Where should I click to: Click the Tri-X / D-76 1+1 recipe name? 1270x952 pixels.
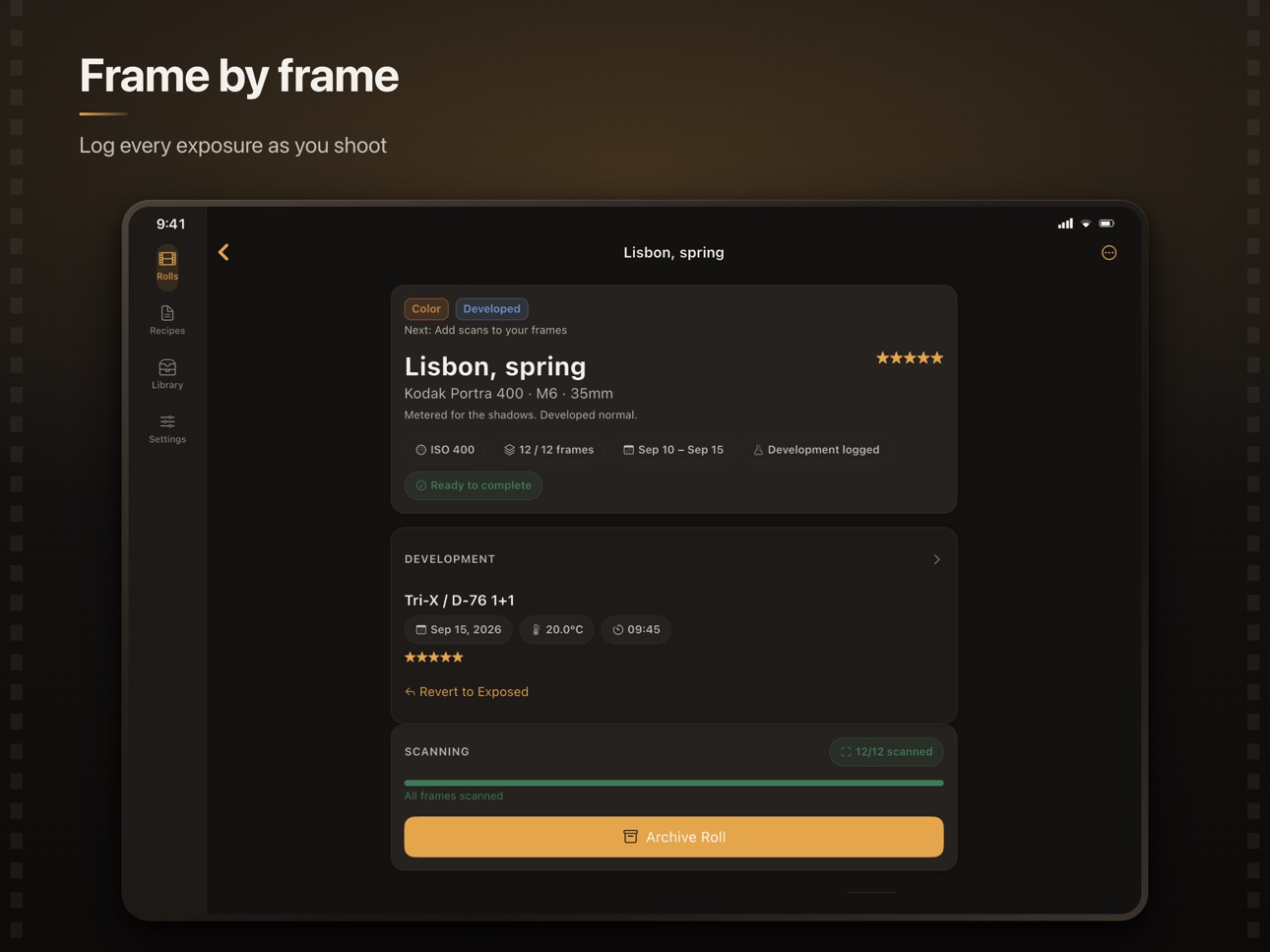coord(460,601)
